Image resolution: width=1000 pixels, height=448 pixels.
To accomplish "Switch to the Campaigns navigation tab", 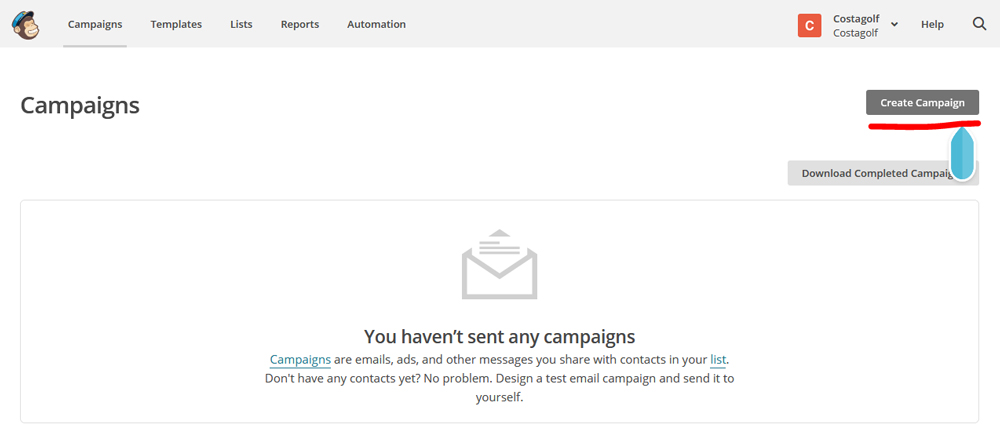I will [x=95, y=24].
